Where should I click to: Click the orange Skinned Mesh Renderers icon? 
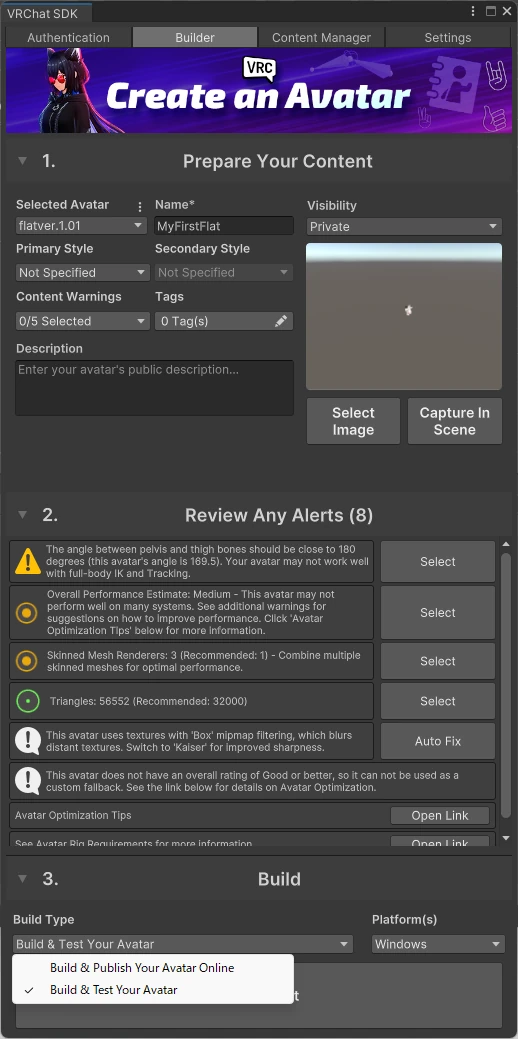tap(26, 661)
